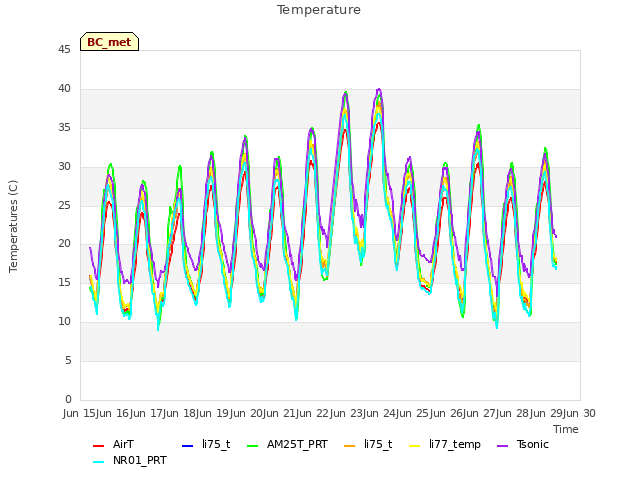640x480 pixels.
Task: Click the 20 y-axis tick label
Action: (64, 244)
